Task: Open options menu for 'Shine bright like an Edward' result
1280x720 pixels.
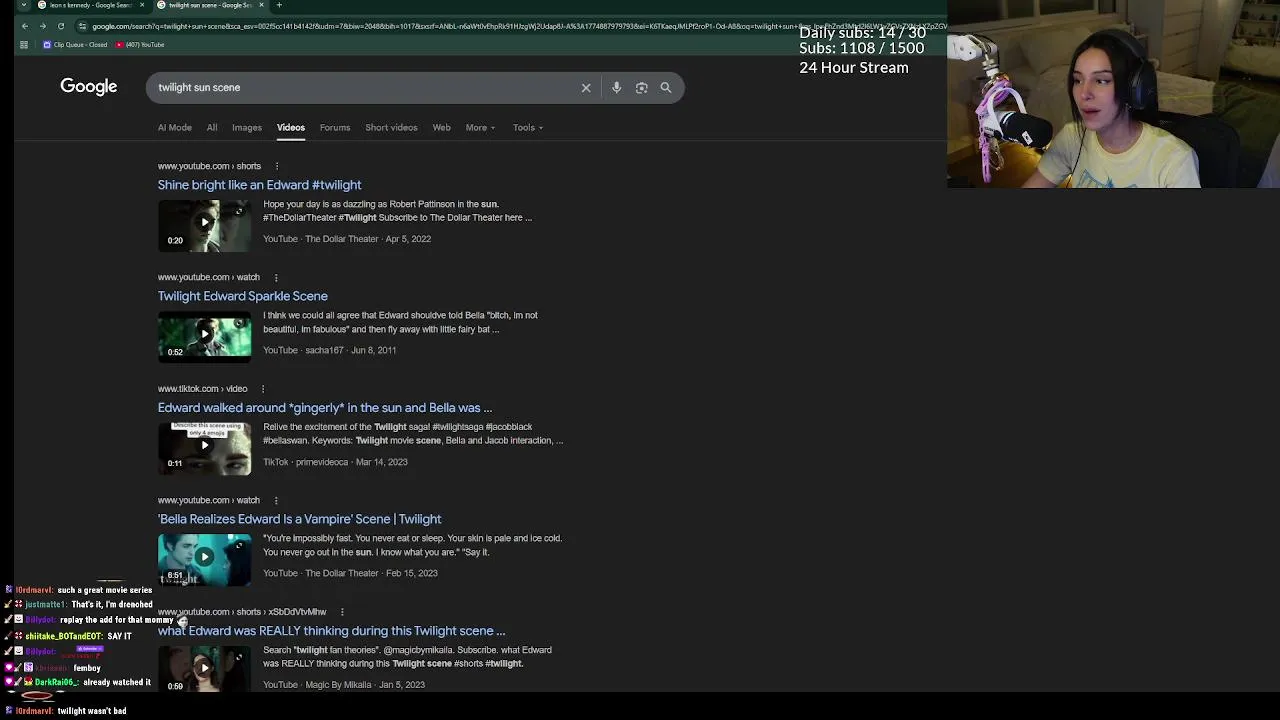Action: coord(277,166)
